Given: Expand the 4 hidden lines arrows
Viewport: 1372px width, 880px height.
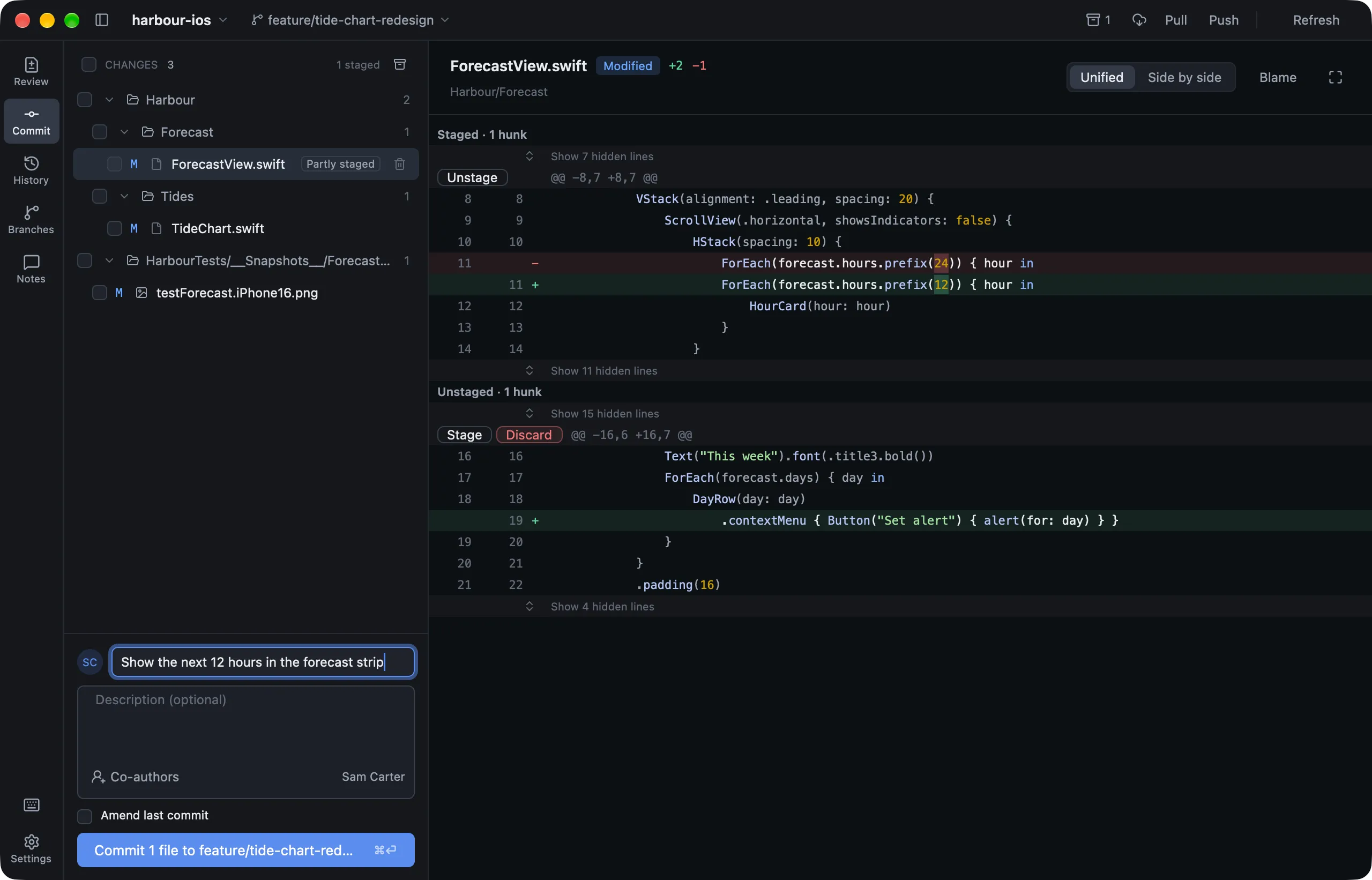Looking at the screenshot, I should click(x=529, y=606).
